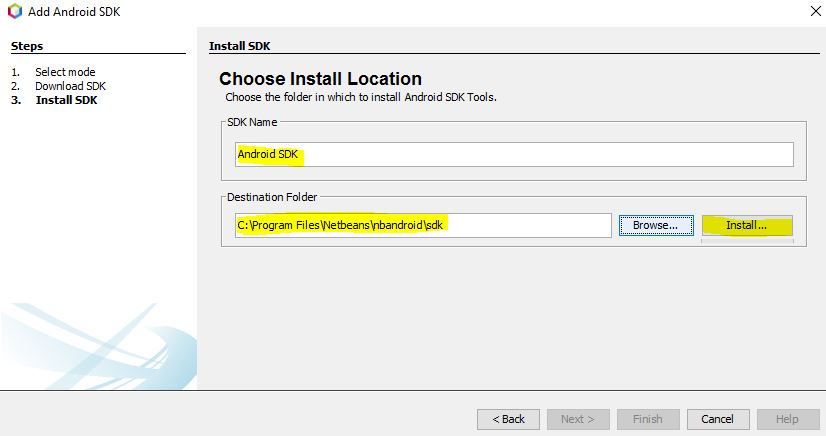Image resolution: width=826 pixels, height=436 pixels.
Task: Close the Add Android SDK dialog
Action: [x=815, y=11]
